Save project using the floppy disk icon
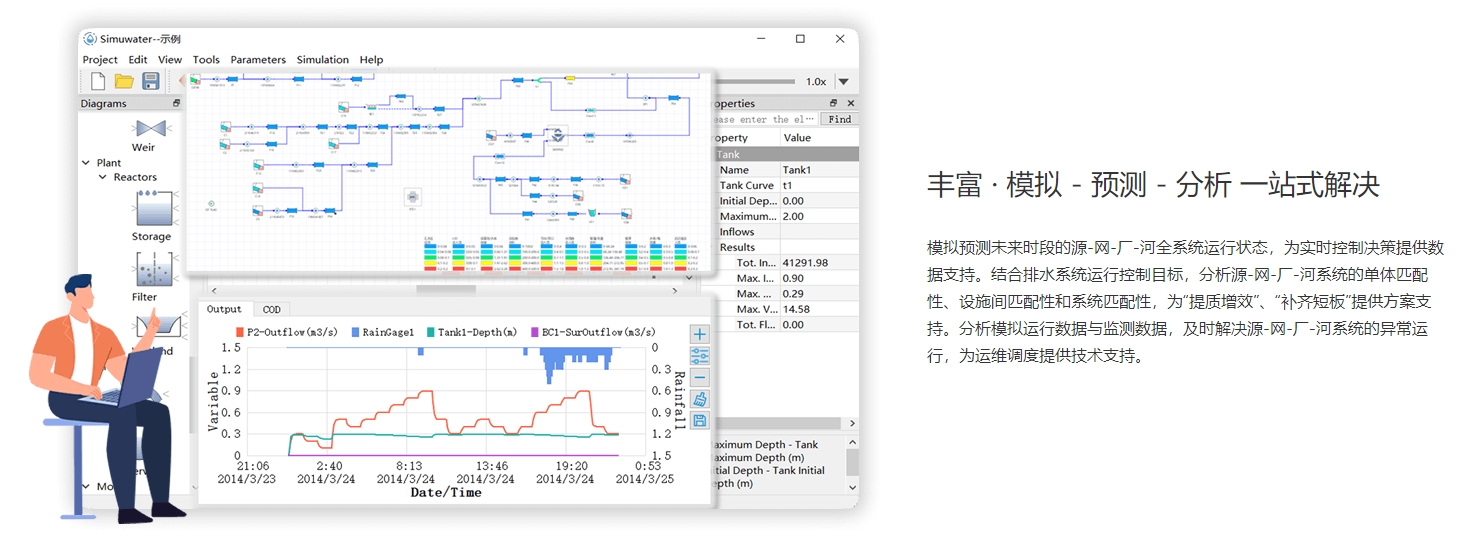This screenshot has height=552, width=1471. [x=150, y=81]
